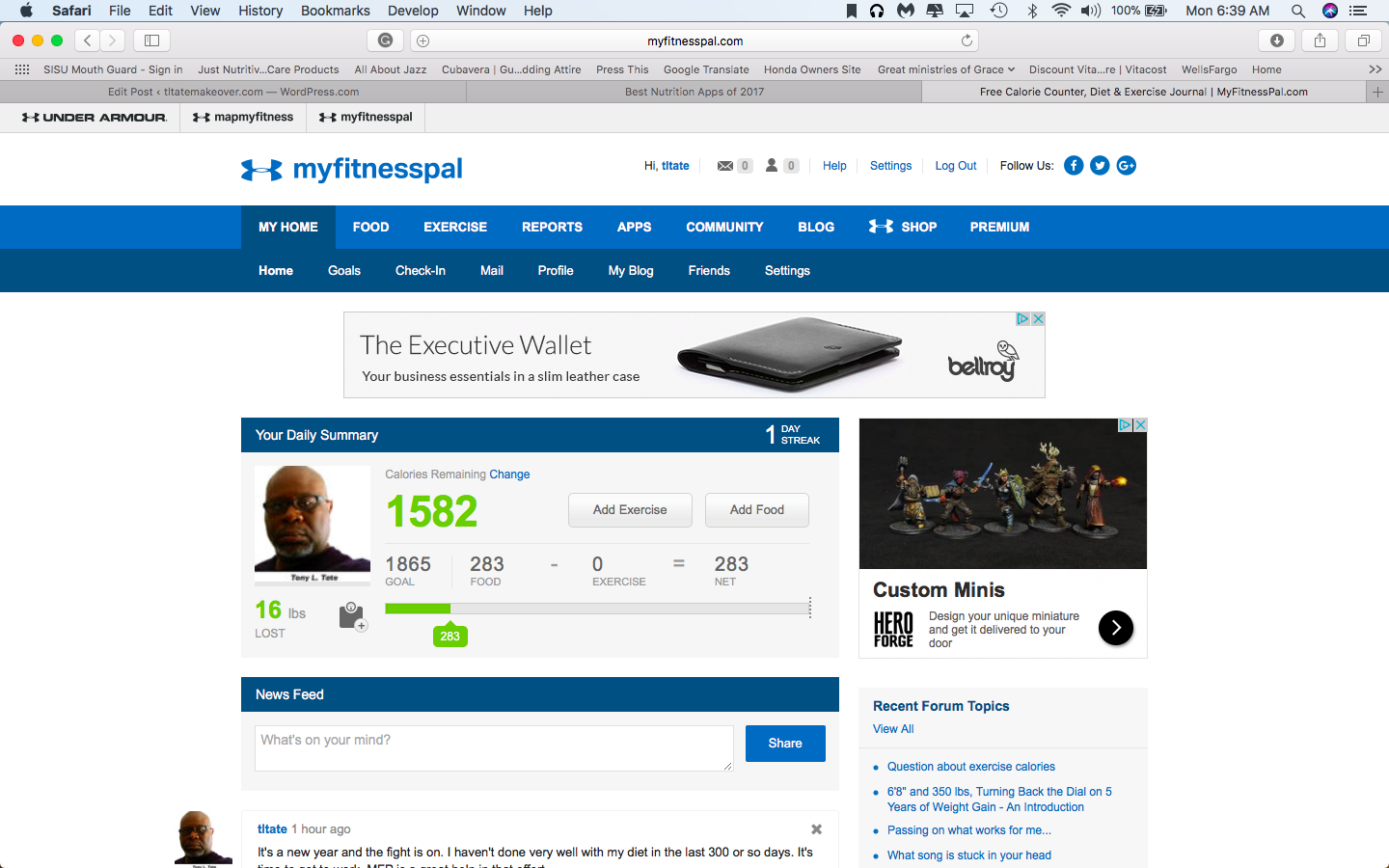Screen dimensions: 1389x868
Task: Switch to Best Nutrition Apps of 2017 tab
Action: (x=694, y=92)
